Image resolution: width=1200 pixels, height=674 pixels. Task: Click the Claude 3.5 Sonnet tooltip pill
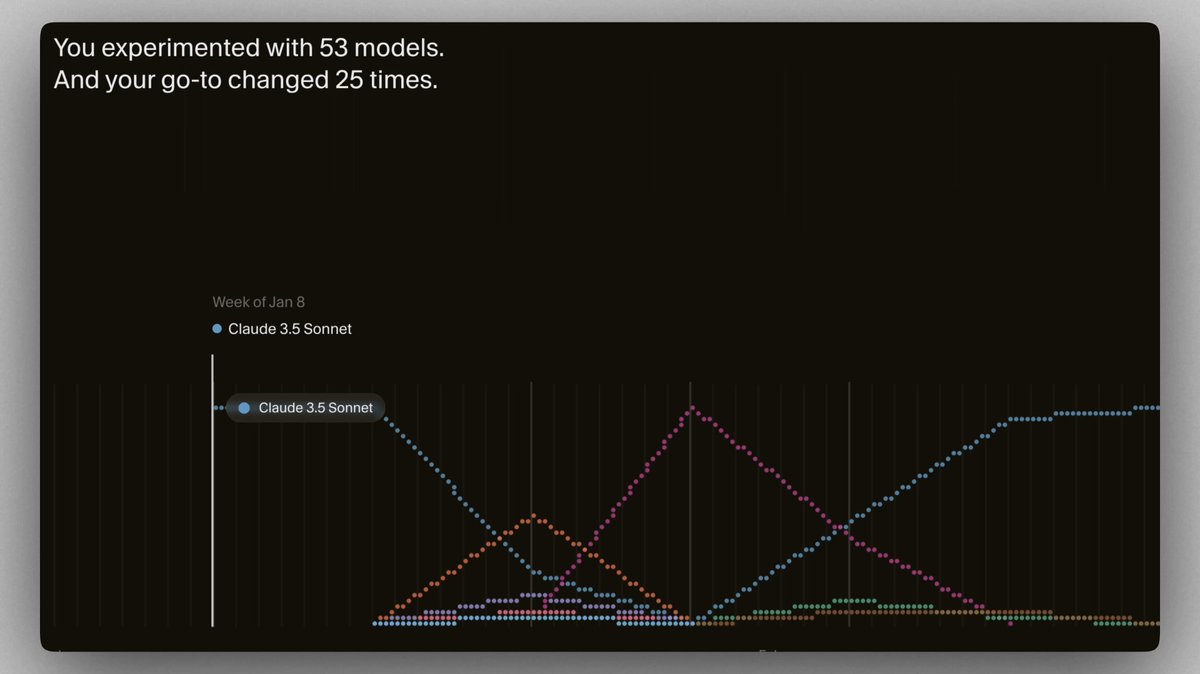[x=306, y=408]
